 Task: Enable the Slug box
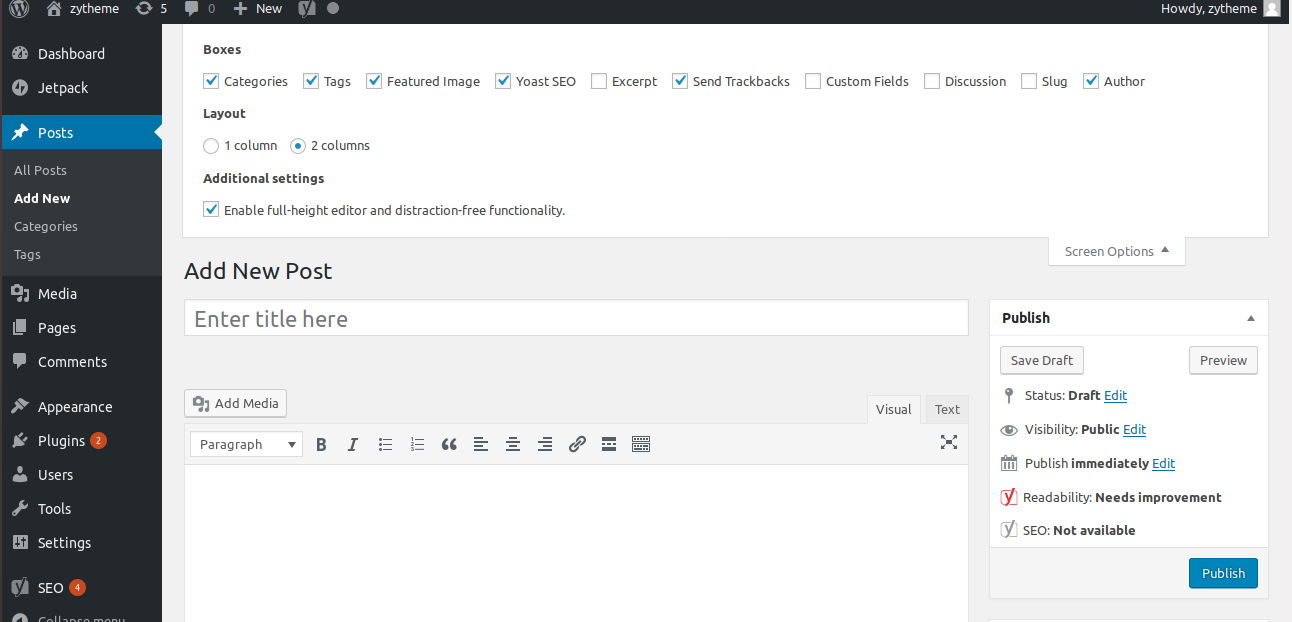pyautogui.click(x=1028, y=81)
